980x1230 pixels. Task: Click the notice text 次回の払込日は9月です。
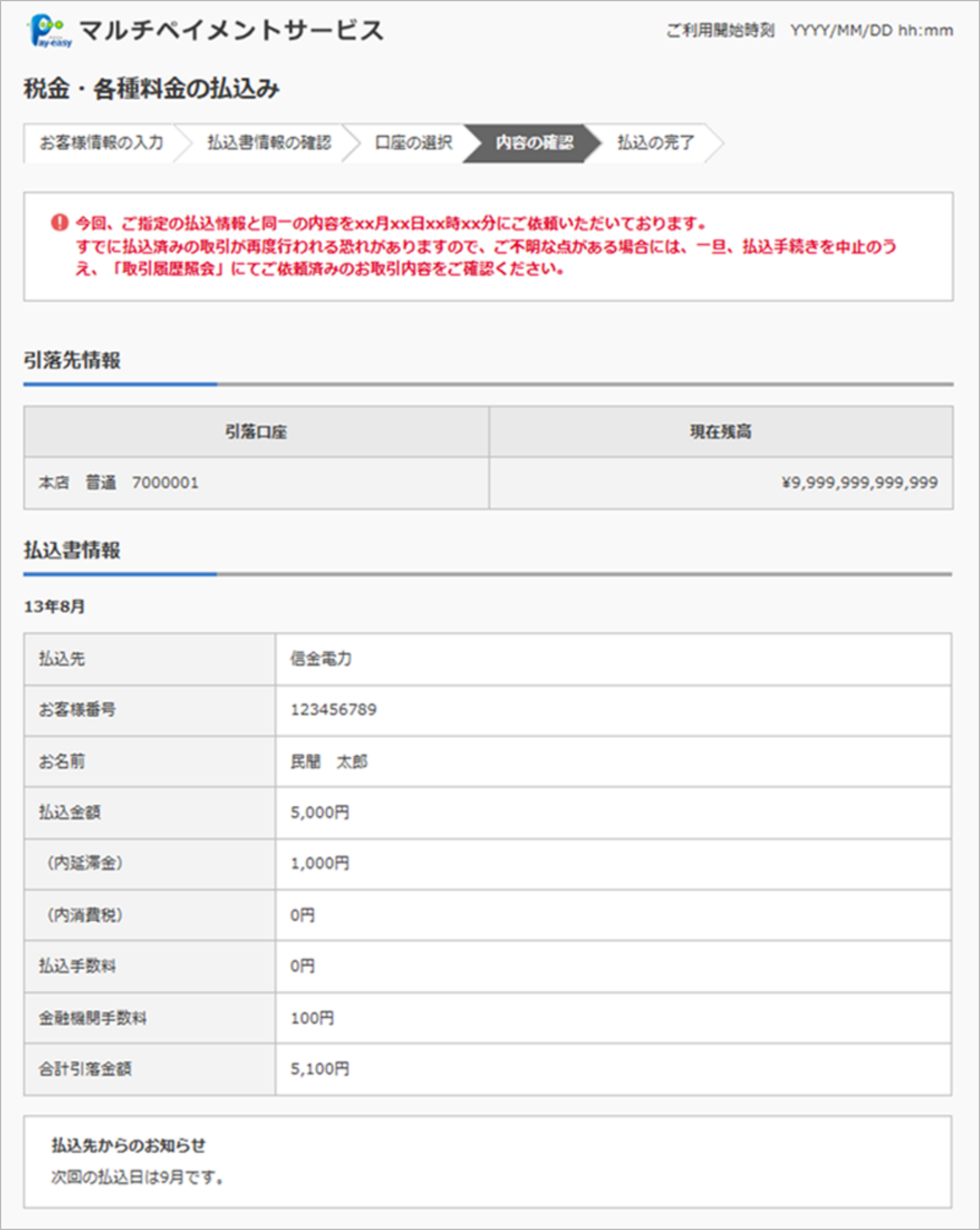click(x=137, y=1177)
